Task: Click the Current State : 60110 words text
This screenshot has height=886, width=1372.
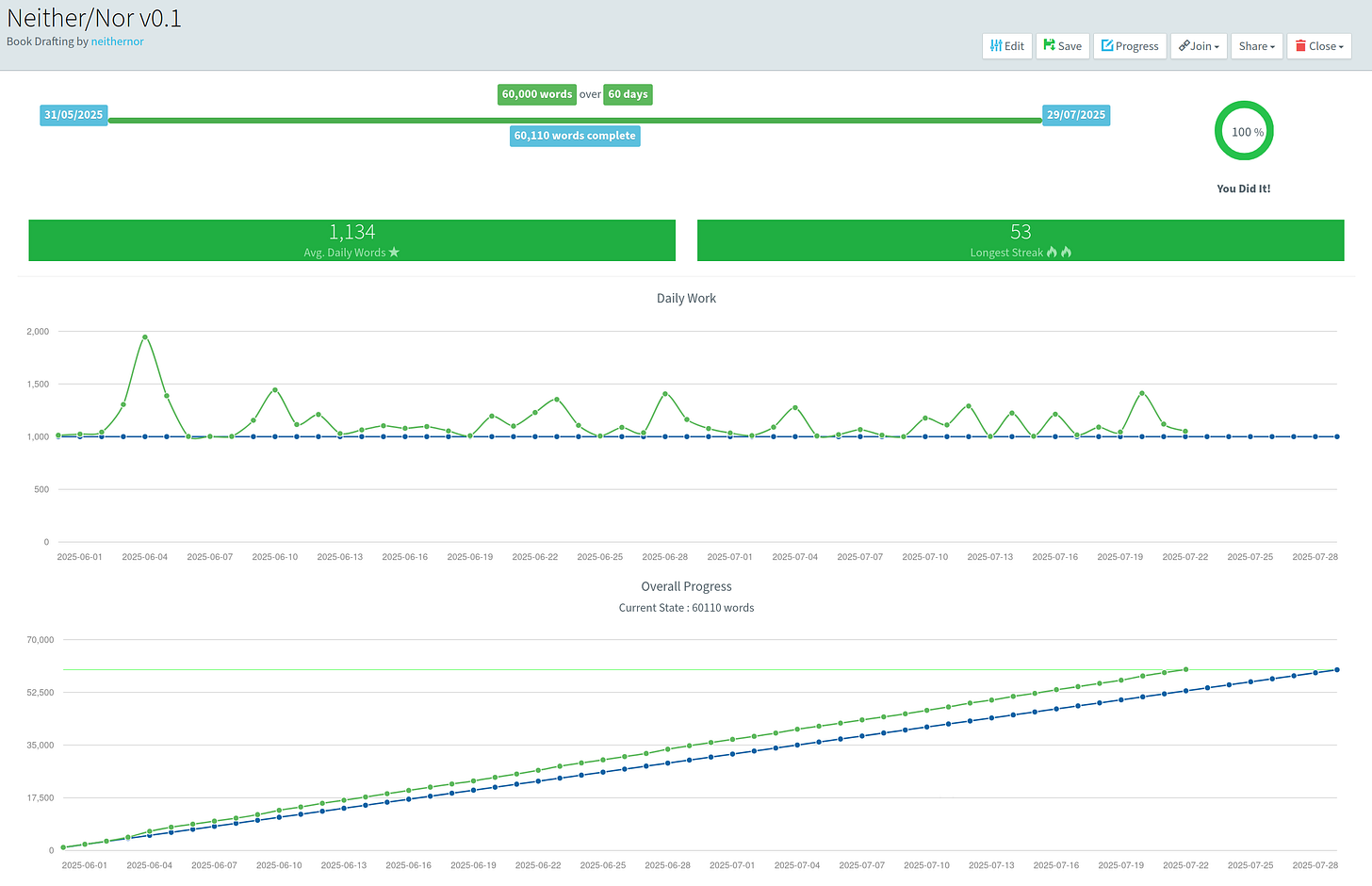Action: tap(686, 608)
